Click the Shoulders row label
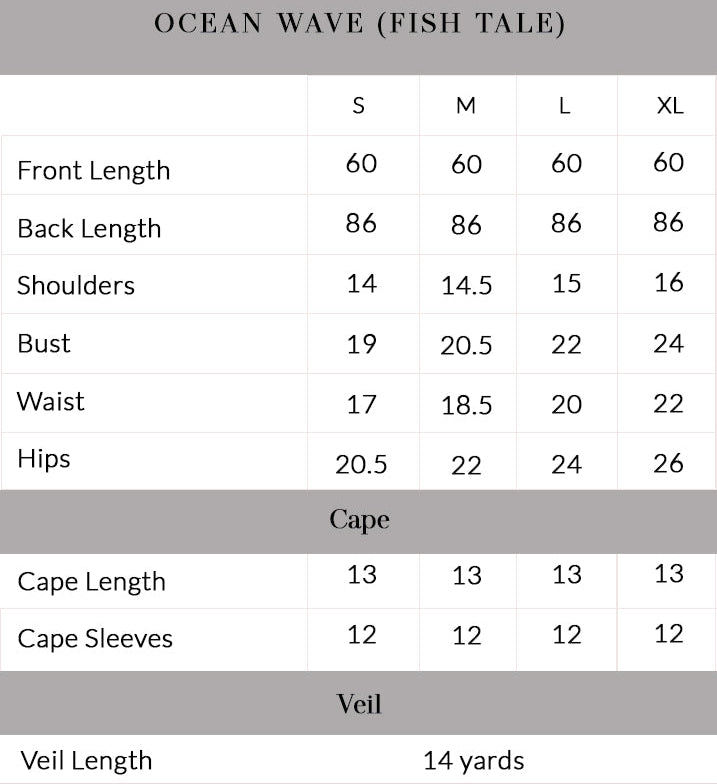The height and width of the screenshot is (784, 717). 76,285
